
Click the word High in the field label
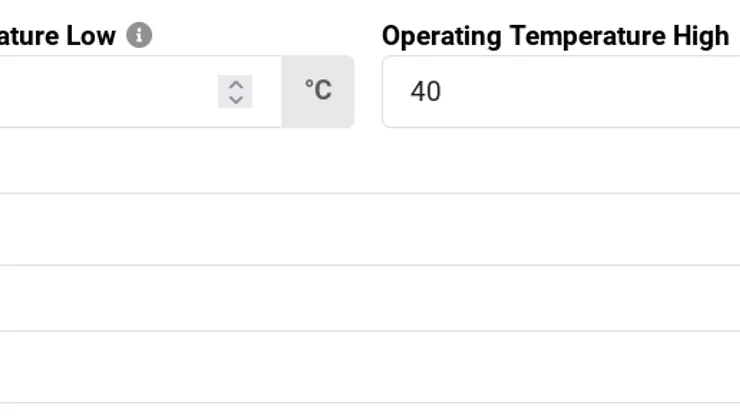701,36
